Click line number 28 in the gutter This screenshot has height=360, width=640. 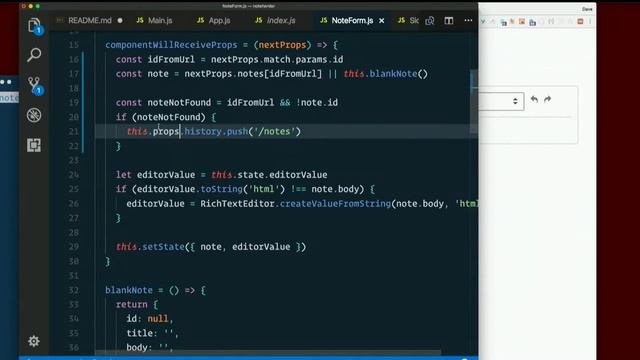73,233
